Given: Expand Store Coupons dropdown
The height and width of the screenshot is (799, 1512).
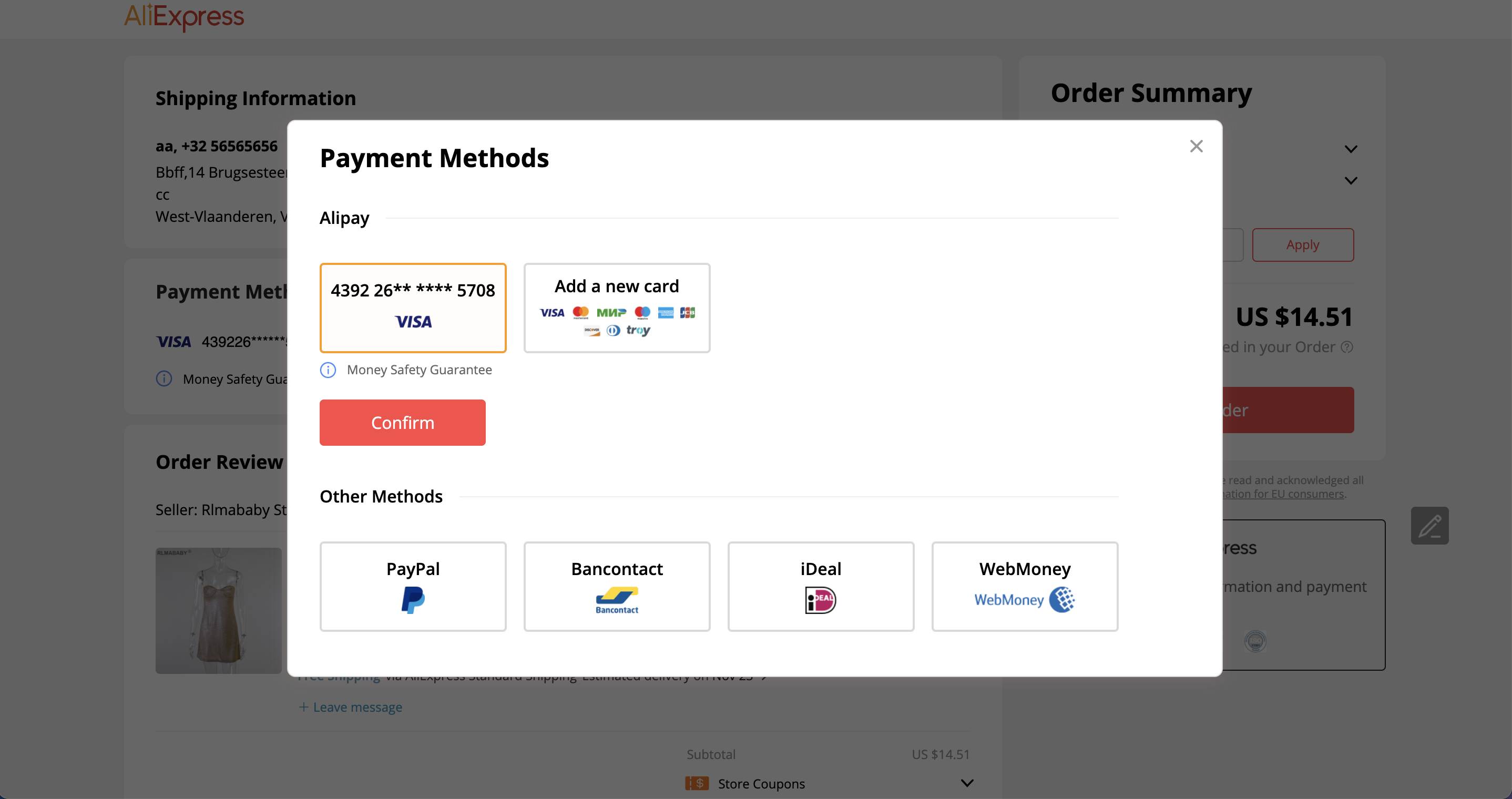Looking at the screenshot, I should tap(967, 783).
